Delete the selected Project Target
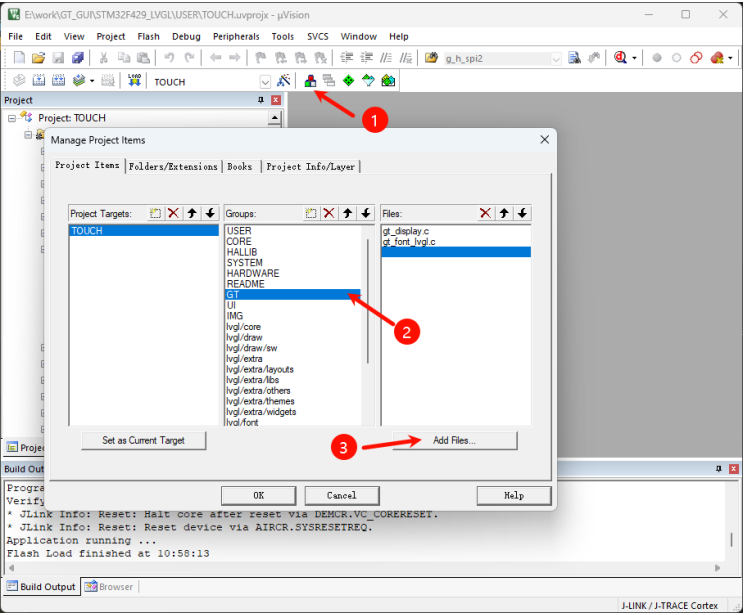The width and height of the screenshot is (745, 615). [173, 213]
